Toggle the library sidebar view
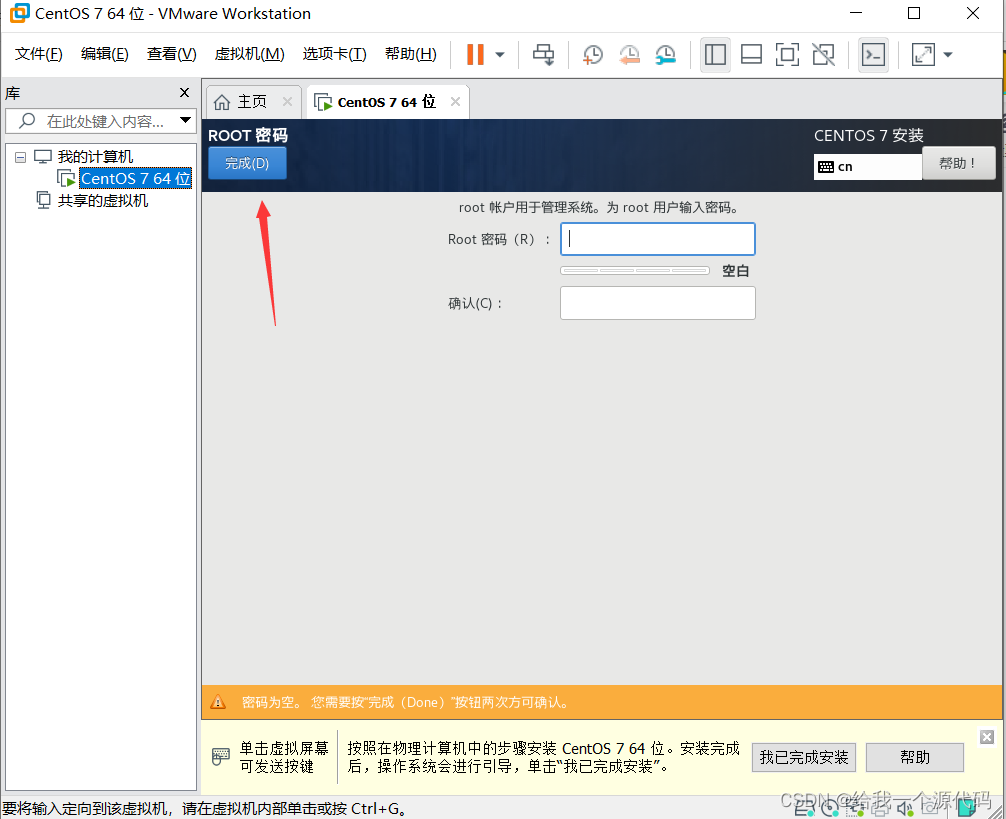Image resolution: width=1006 pixels, height=819 pixels. tap(715, 55)
